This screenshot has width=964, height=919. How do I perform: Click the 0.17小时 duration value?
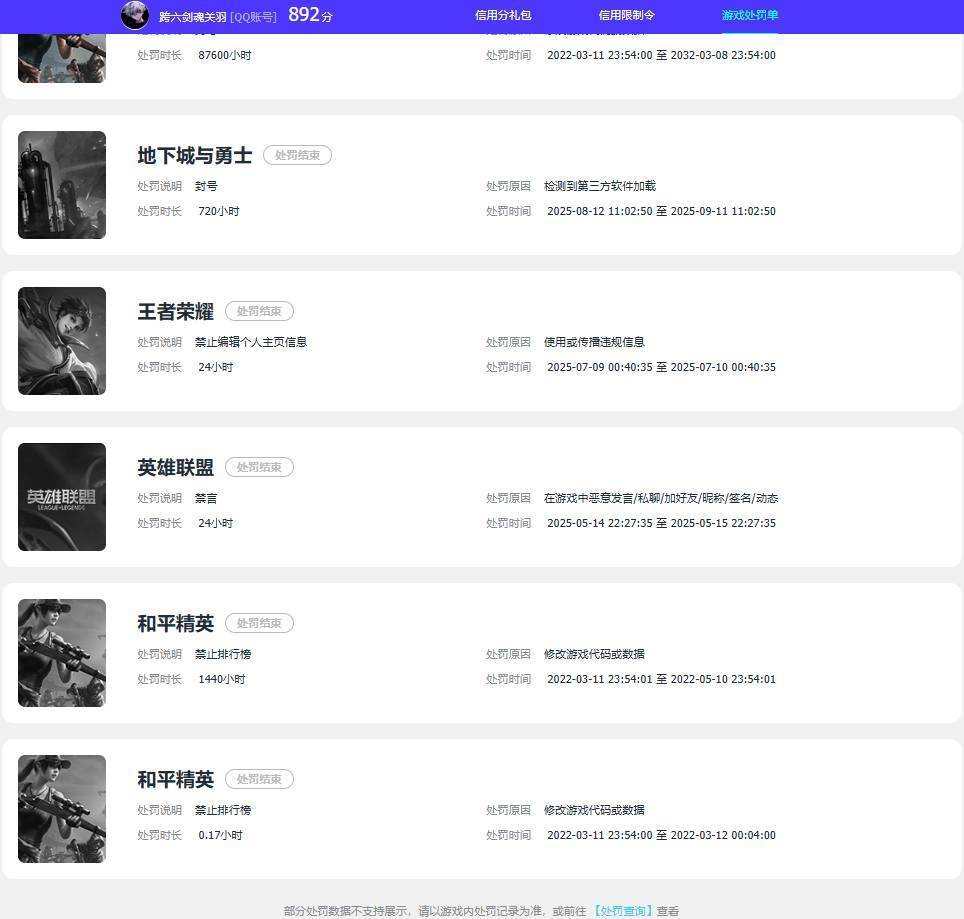click(x=221, y=835)
